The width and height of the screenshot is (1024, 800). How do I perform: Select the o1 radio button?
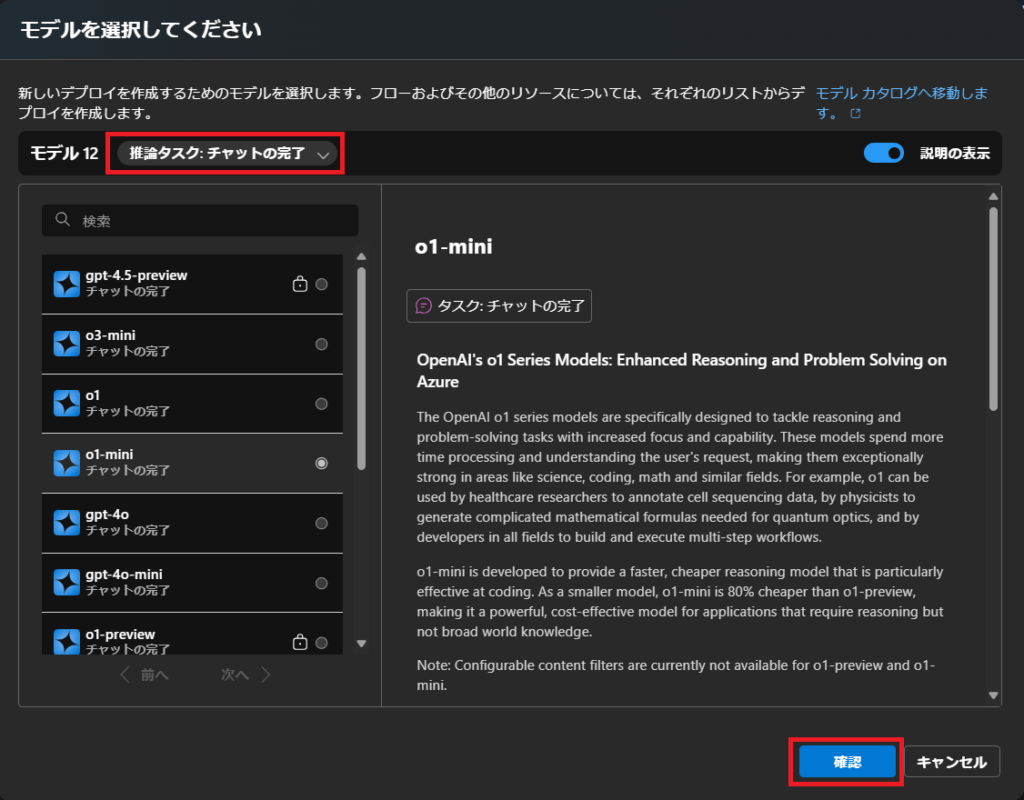pos(321,404)
